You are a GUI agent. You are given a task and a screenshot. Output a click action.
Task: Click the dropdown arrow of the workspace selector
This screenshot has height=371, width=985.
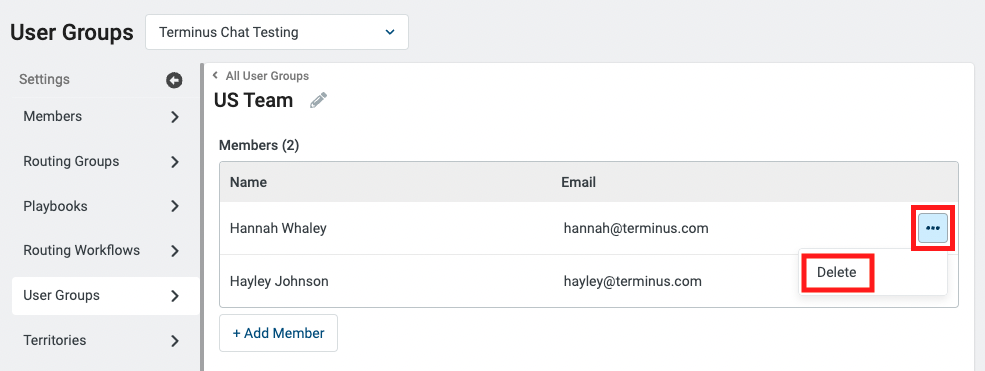tap(390, 32)
